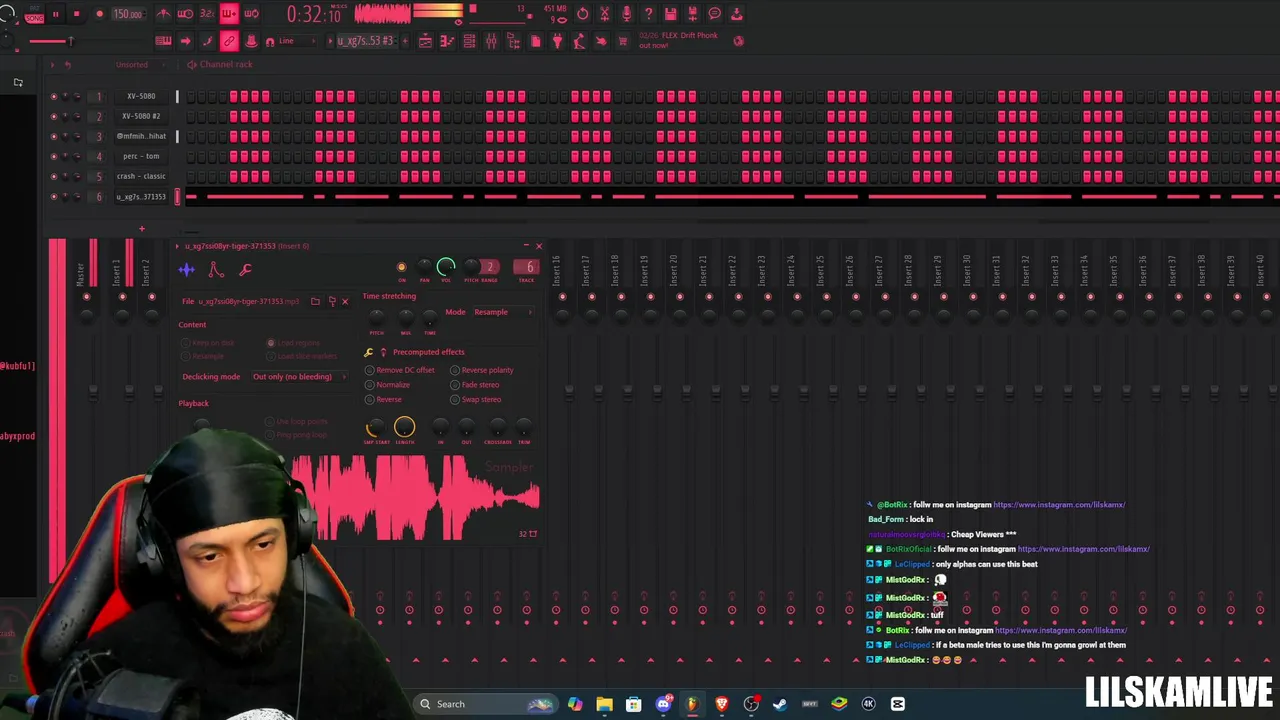Image resolution: width=1280 pixels, height=720 pixels.
Task: Open sampler waveform settings tab icon
Action: [x=186, y=270]
